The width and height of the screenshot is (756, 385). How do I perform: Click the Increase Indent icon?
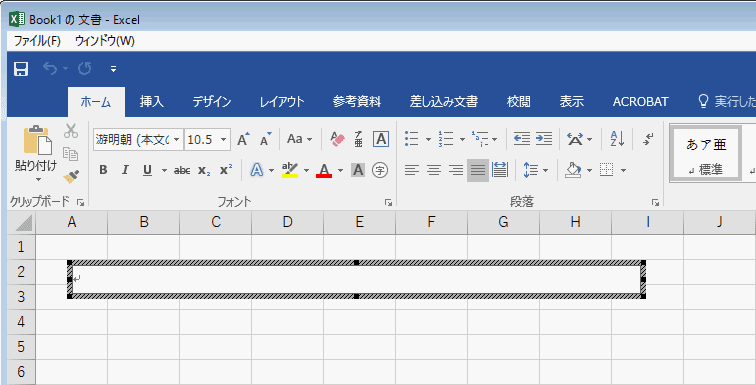click(x=544, y=139)
